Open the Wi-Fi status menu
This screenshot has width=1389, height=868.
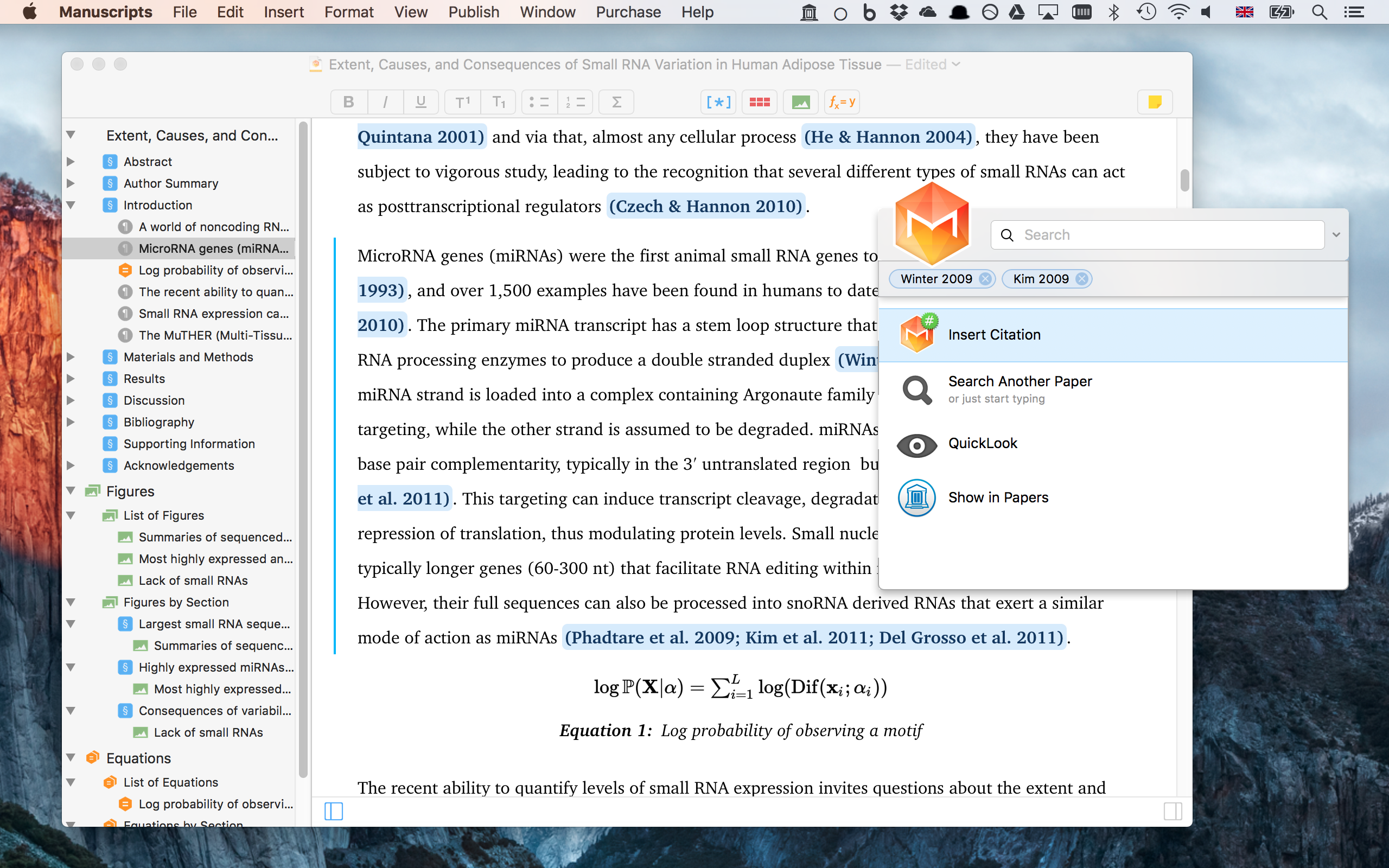[x=1178, y=12]
